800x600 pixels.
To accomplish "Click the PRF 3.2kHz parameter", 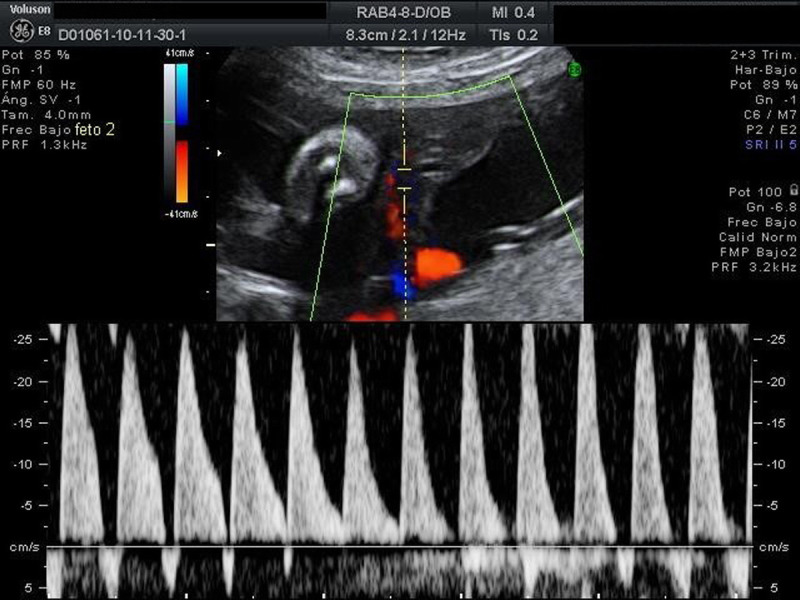I will [758, 268].
